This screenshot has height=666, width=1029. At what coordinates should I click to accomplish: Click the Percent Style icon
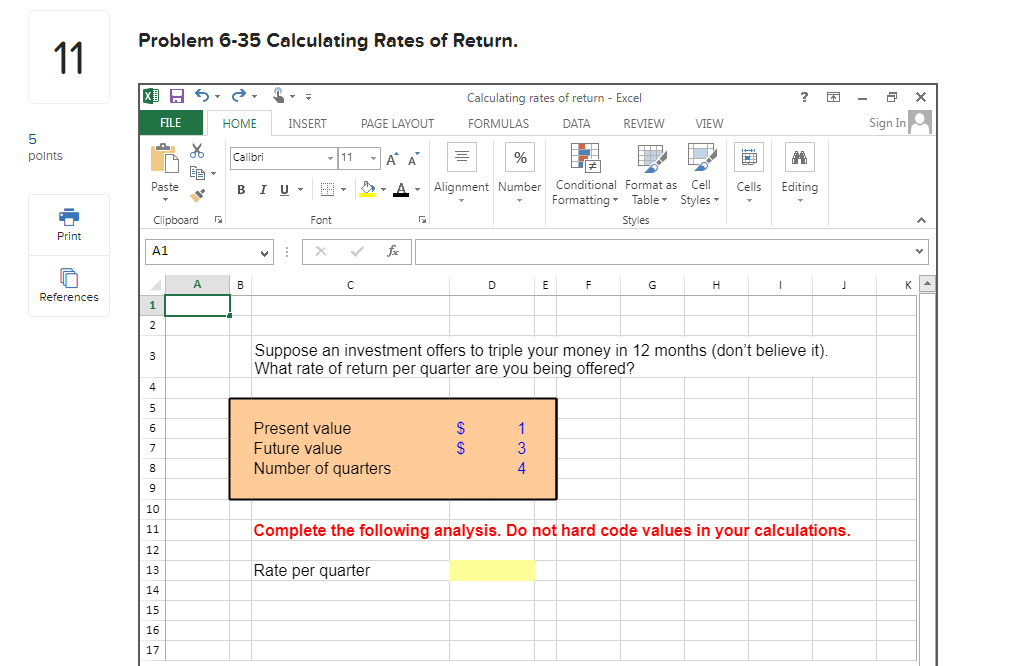tap(520, 158)
